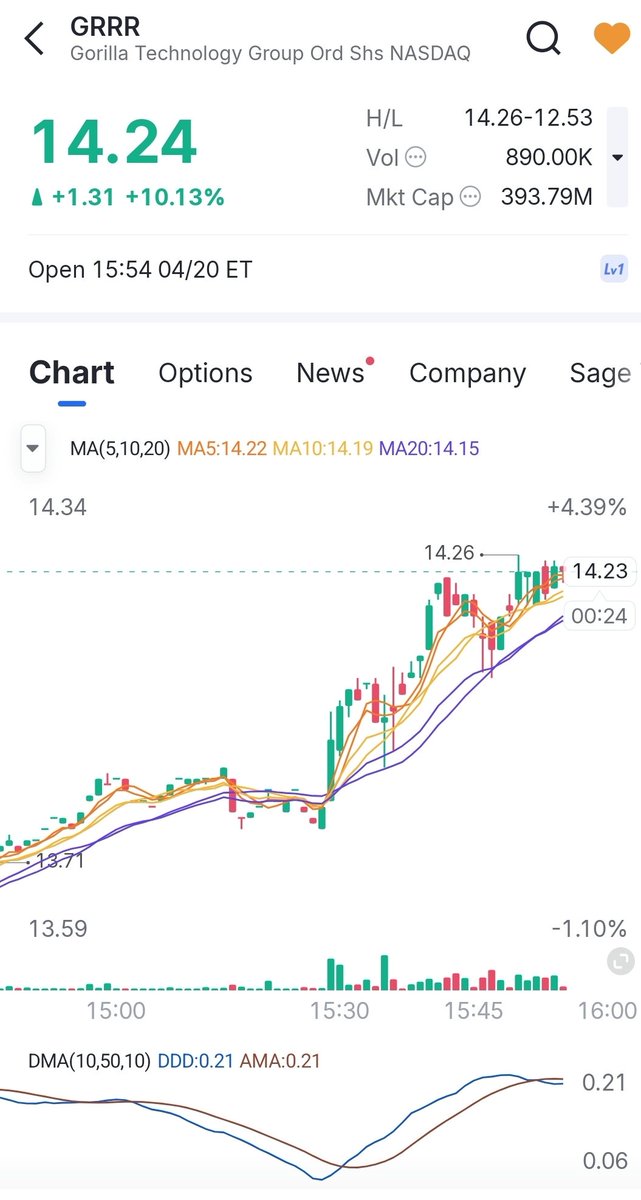Open the News tab

330,373
